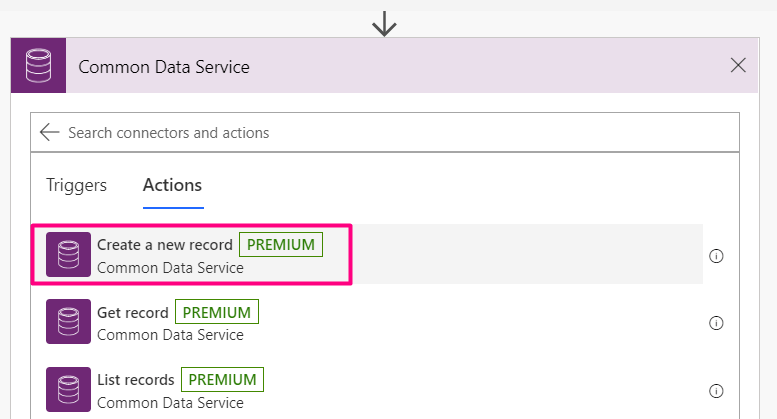Close the Common Data Service panel
This screenshot has height=419, width=777.
738,66
